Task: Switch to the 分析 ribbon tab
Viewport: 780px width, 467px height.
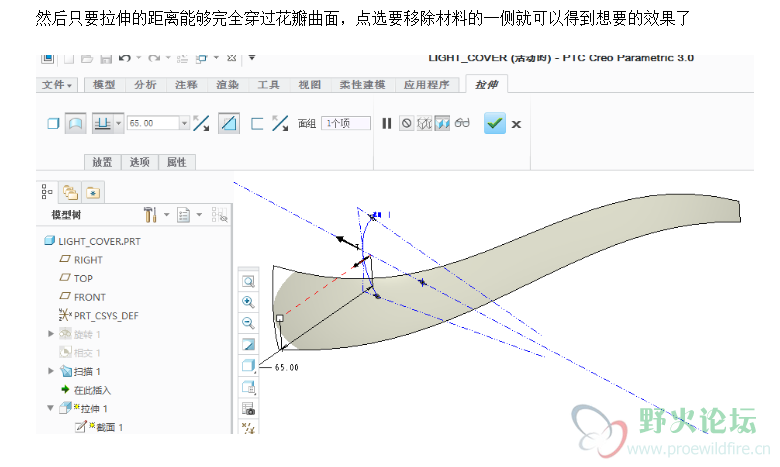Action: 145,85
